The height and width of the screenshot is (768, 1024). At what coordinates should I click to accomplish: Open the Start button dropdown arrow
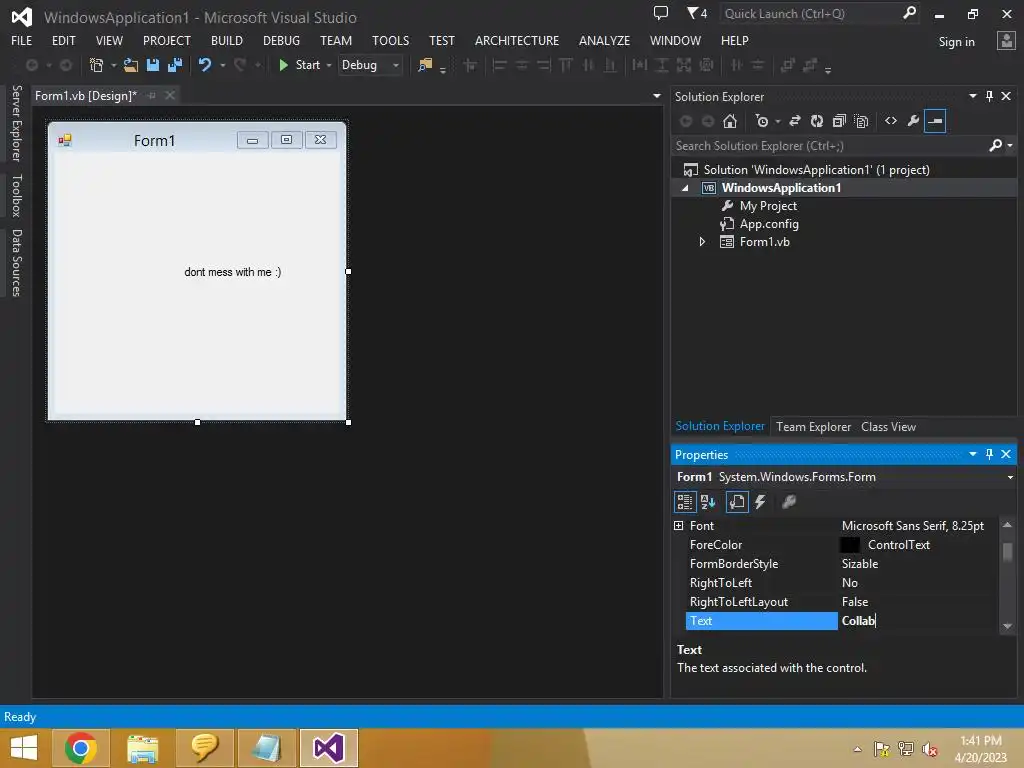(328, 65)
